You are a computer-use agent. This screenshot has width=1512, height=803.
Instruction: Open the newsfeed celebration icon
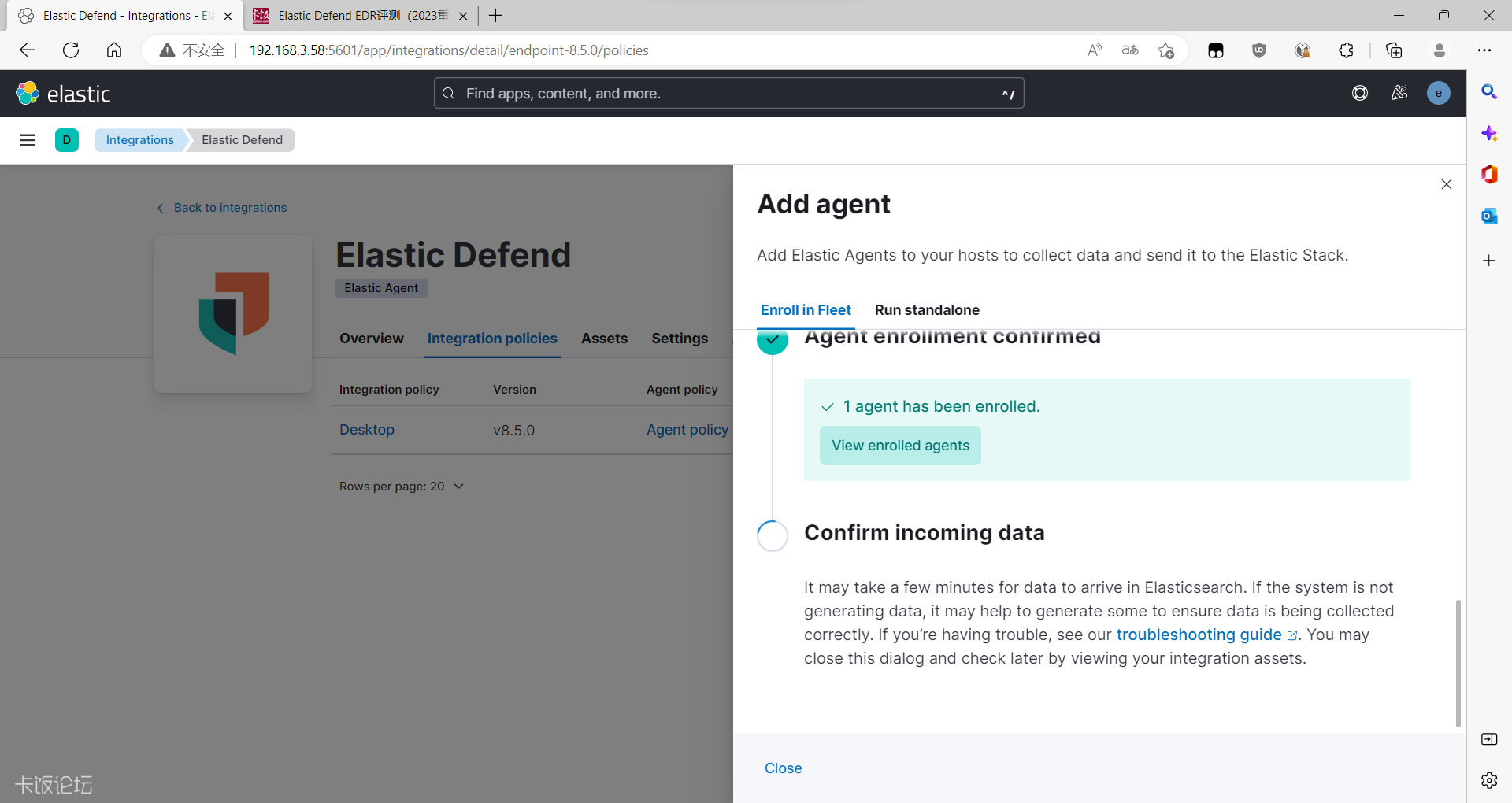[x=1399, y=94]
